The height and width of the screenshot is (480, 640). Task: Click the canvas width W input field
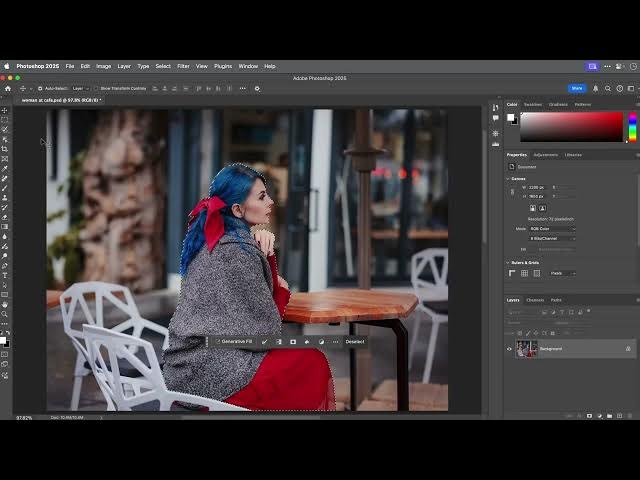coord(537,187)
